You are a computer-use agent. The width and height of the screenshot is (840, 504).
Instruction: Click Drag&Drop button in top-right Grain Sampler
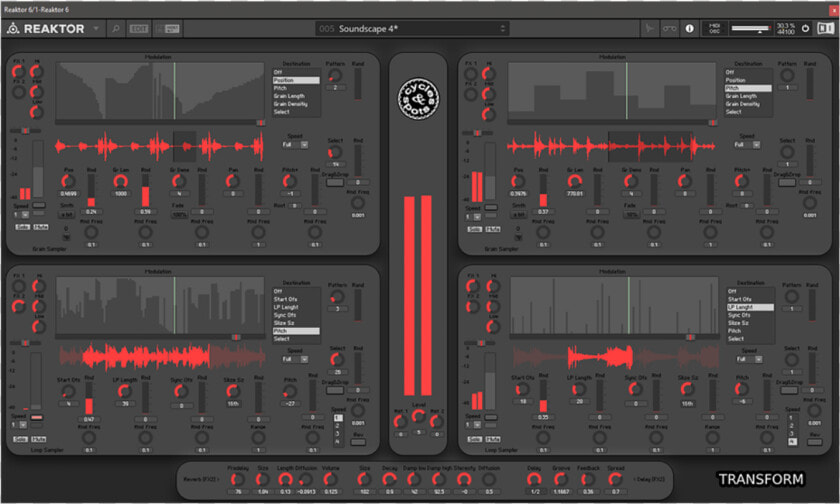(x=786, y=183)
